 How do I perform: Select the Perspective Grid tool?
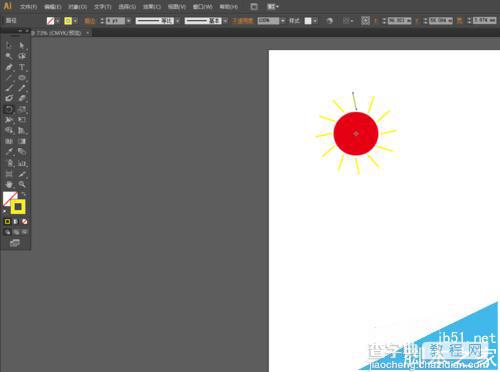coord(22,130)
